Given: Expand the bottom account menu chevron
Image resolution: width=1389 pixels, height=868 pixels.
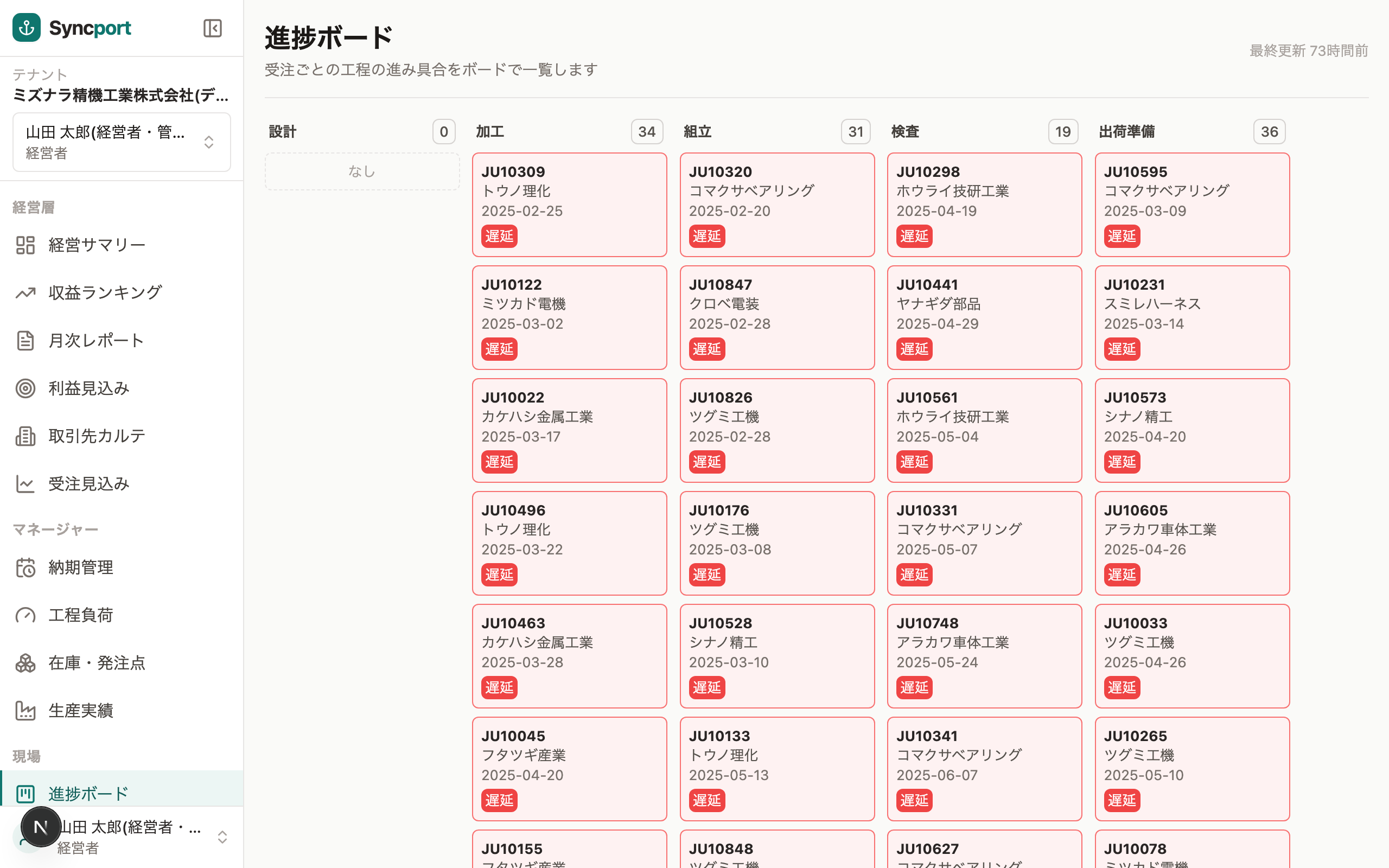Looking at the screenshot, I should coord(222,837).
